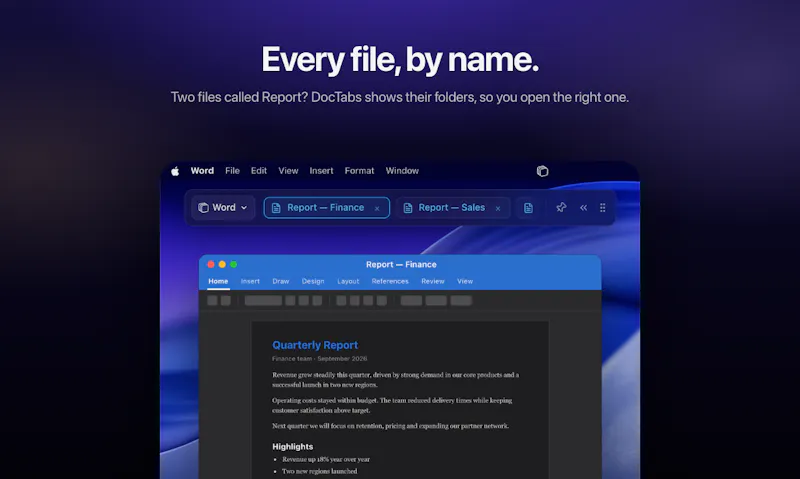800x479 pixels.
Task: Select the Home ribbon tab
Action: (x=218, y=281)
